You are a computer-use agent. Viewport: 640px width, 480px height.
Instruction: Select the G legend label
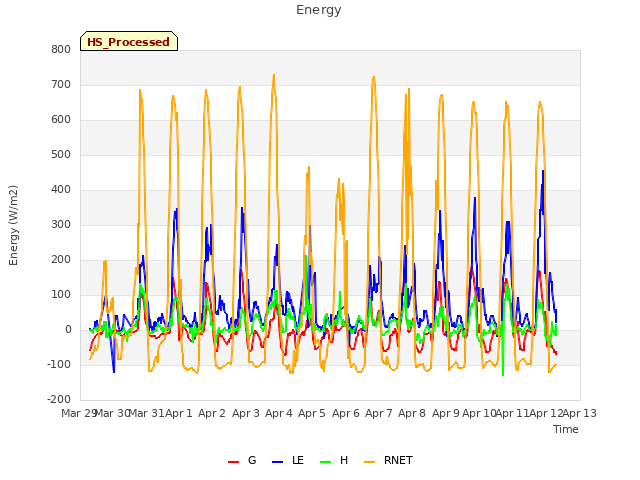point(252,460)
